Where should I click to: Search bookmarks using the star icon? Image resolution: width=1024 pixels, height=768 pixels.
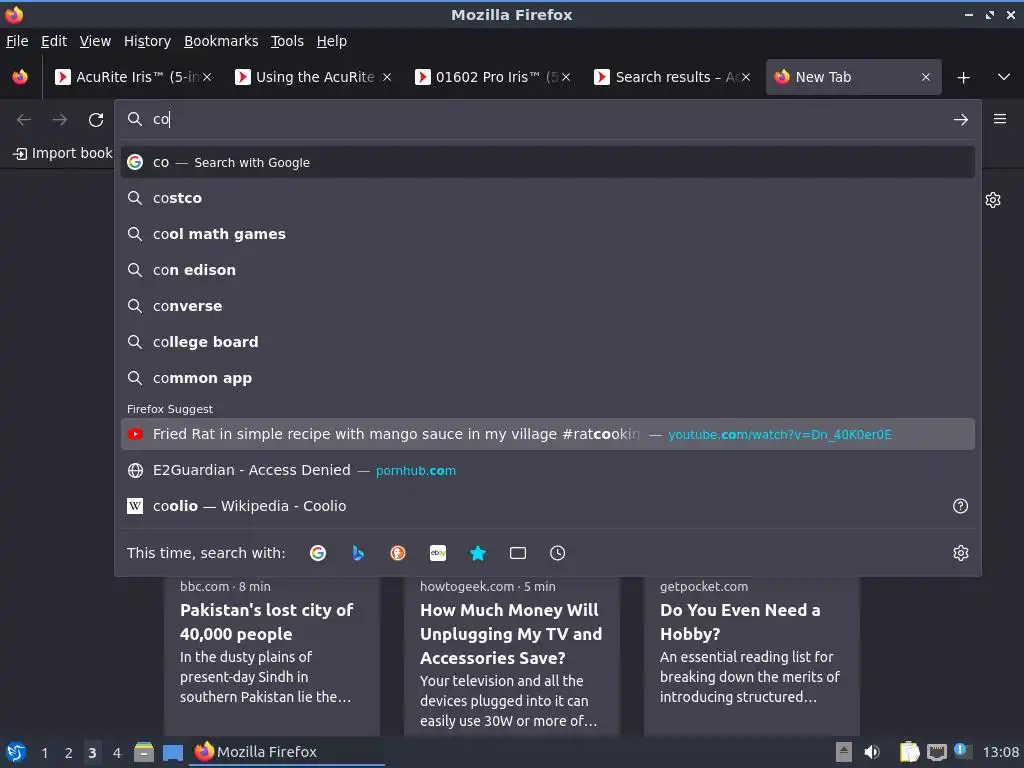point(478,553)
